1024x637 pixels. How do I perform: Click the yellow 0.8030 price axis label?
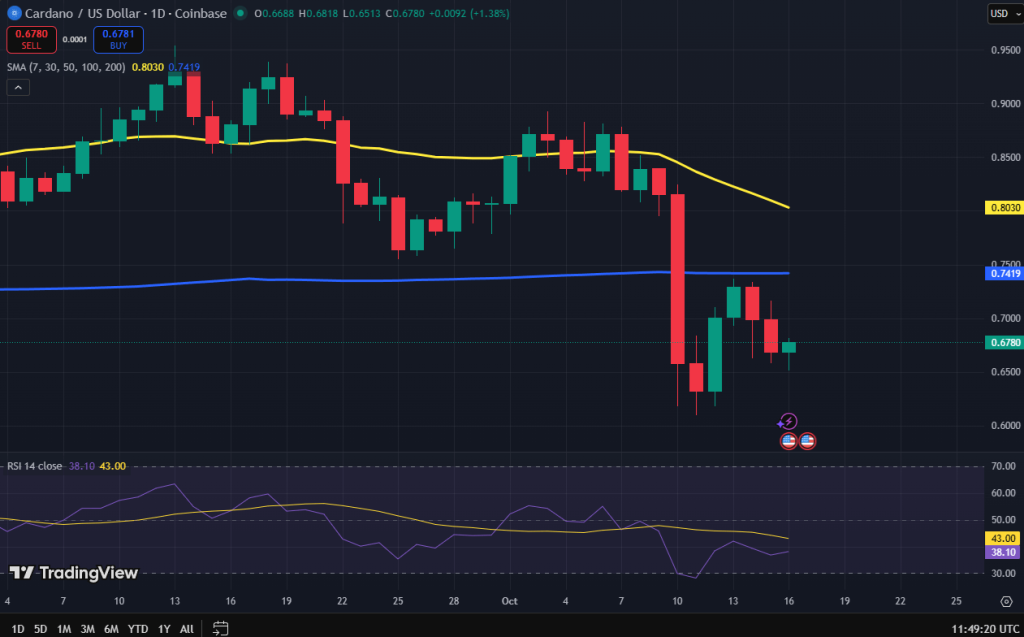1004,208
